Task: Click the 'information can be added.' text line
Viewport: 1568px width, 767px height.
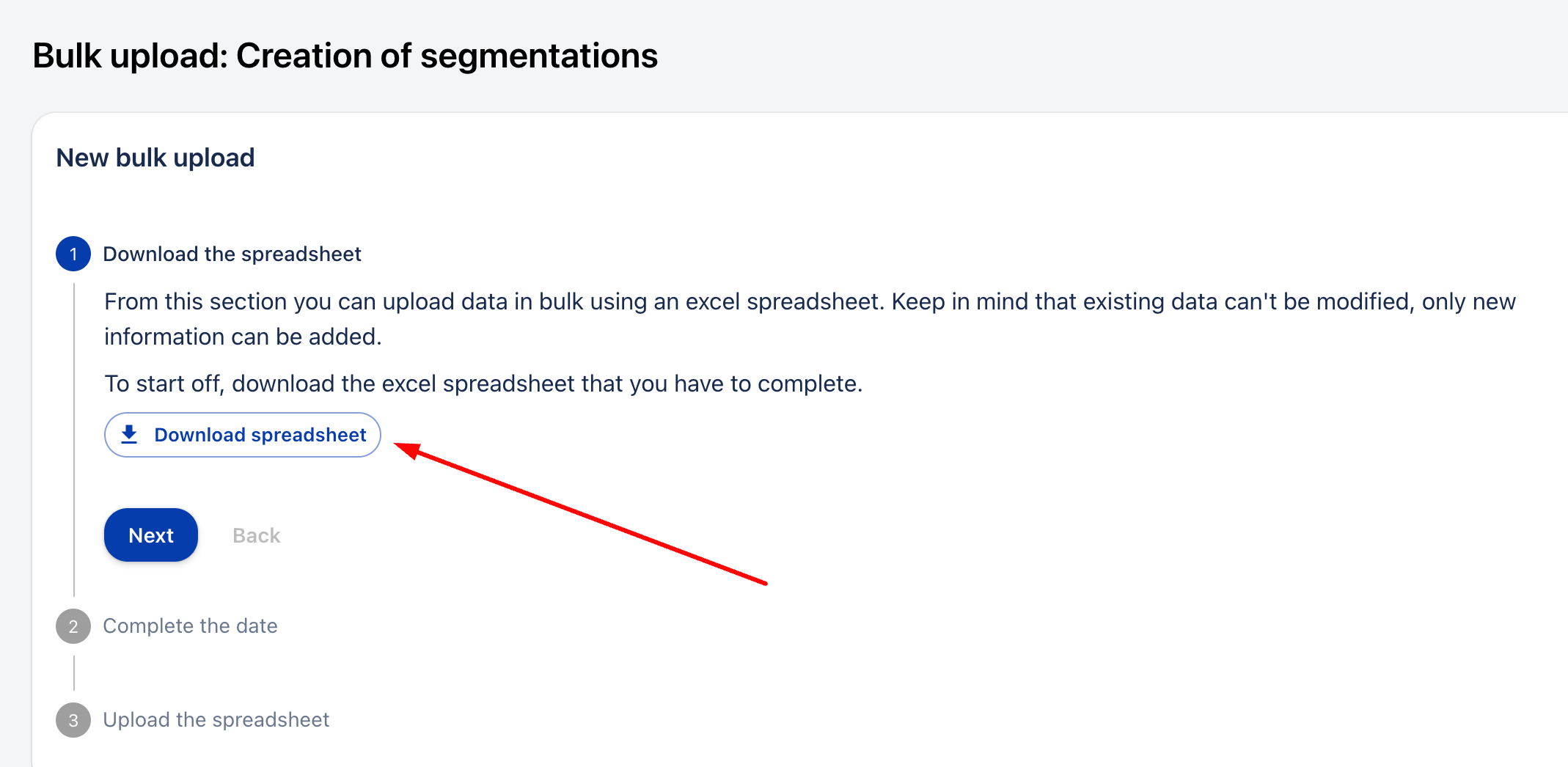Action: click(243, 337)
